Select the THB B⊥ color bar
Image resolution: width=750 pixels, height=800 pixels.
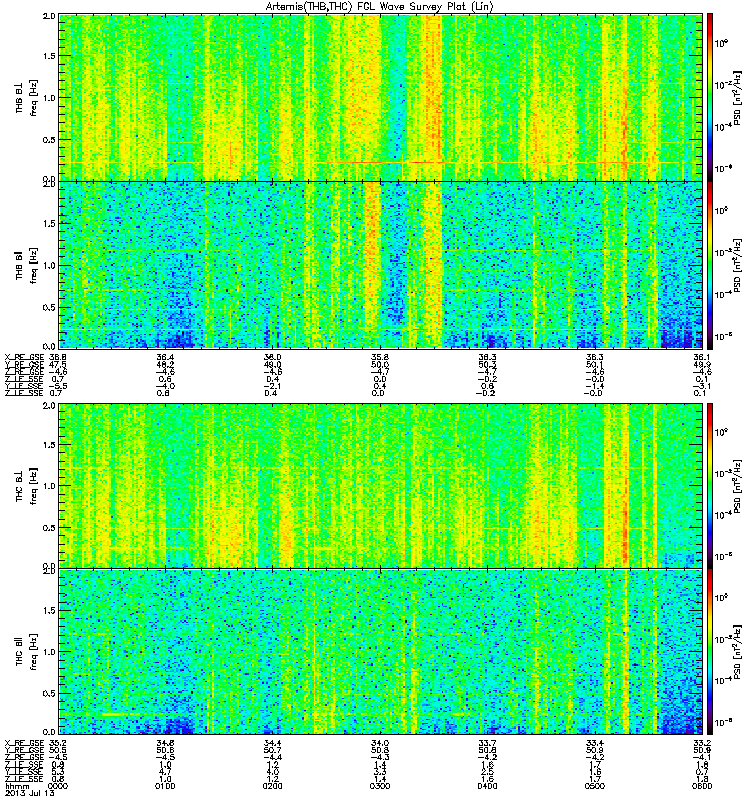pyautogui.click(x=710, y=97)
